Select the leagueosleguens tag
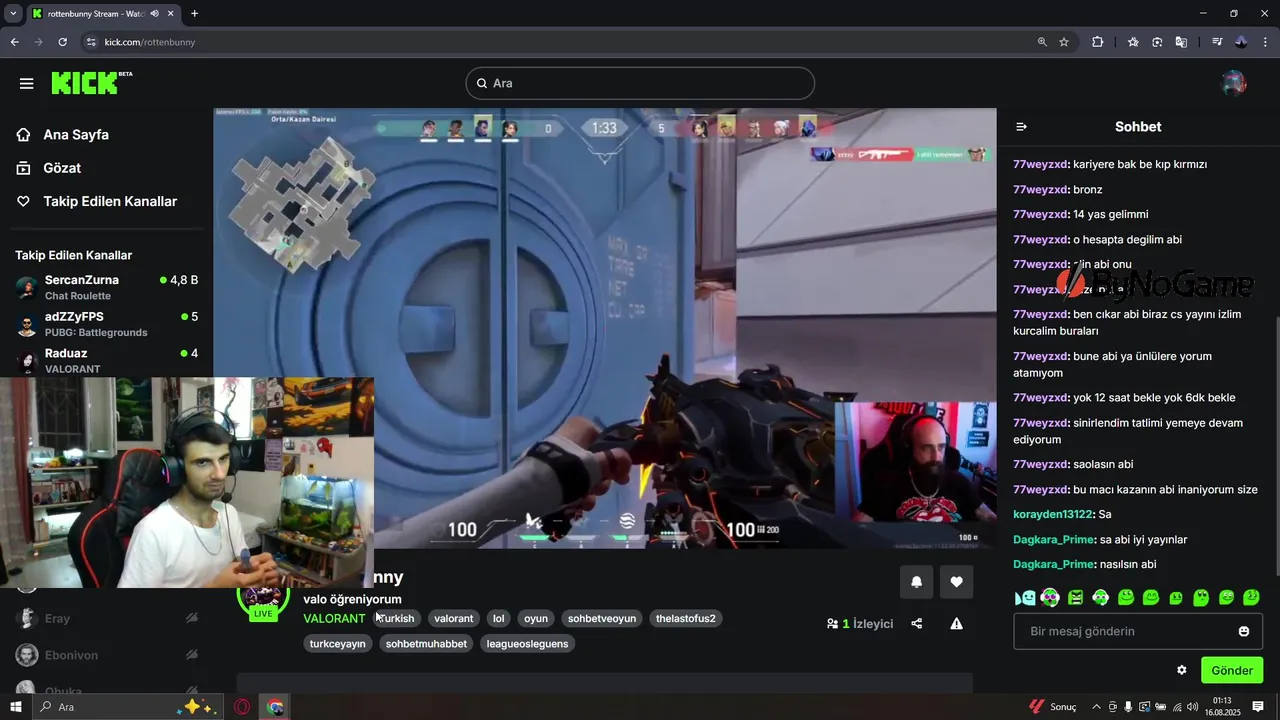 click(x=527, y=644)
